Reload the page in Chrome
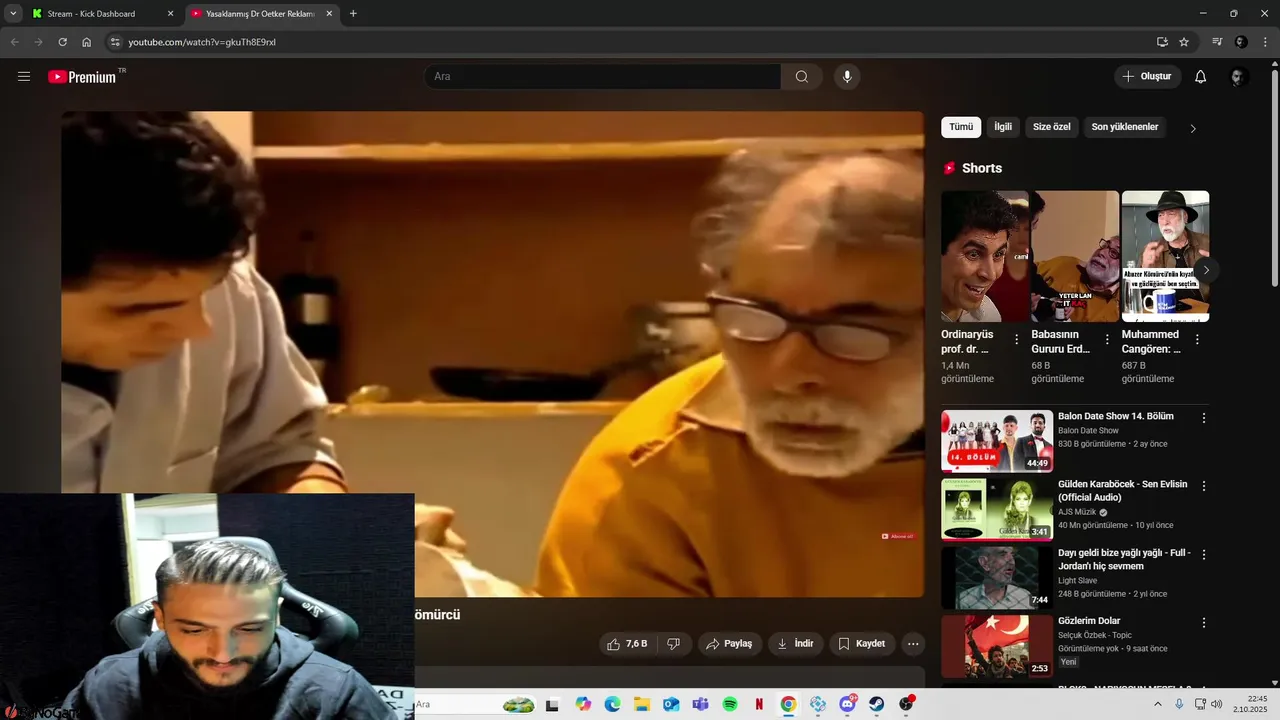1280x720 pixels. tap(62, 42)
